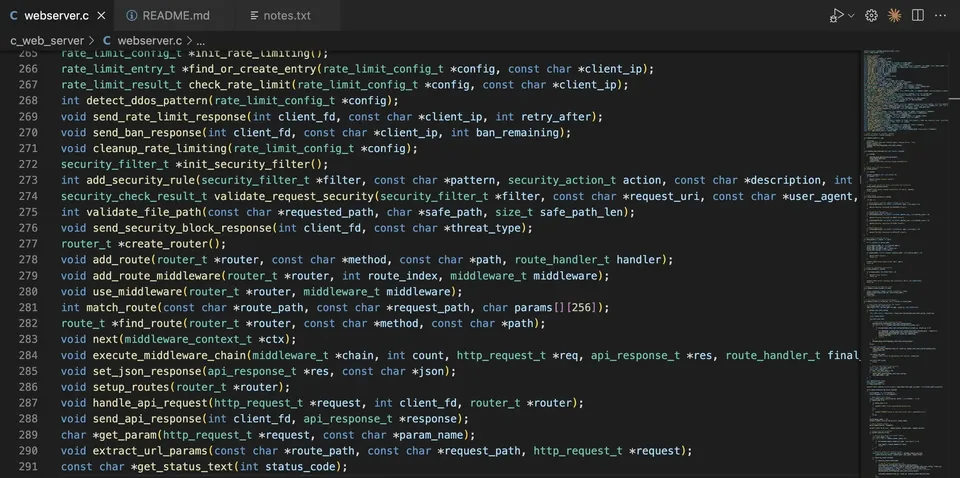Click line number 291 in the gutter
This screenshot has height=478, width=960.
28,466
